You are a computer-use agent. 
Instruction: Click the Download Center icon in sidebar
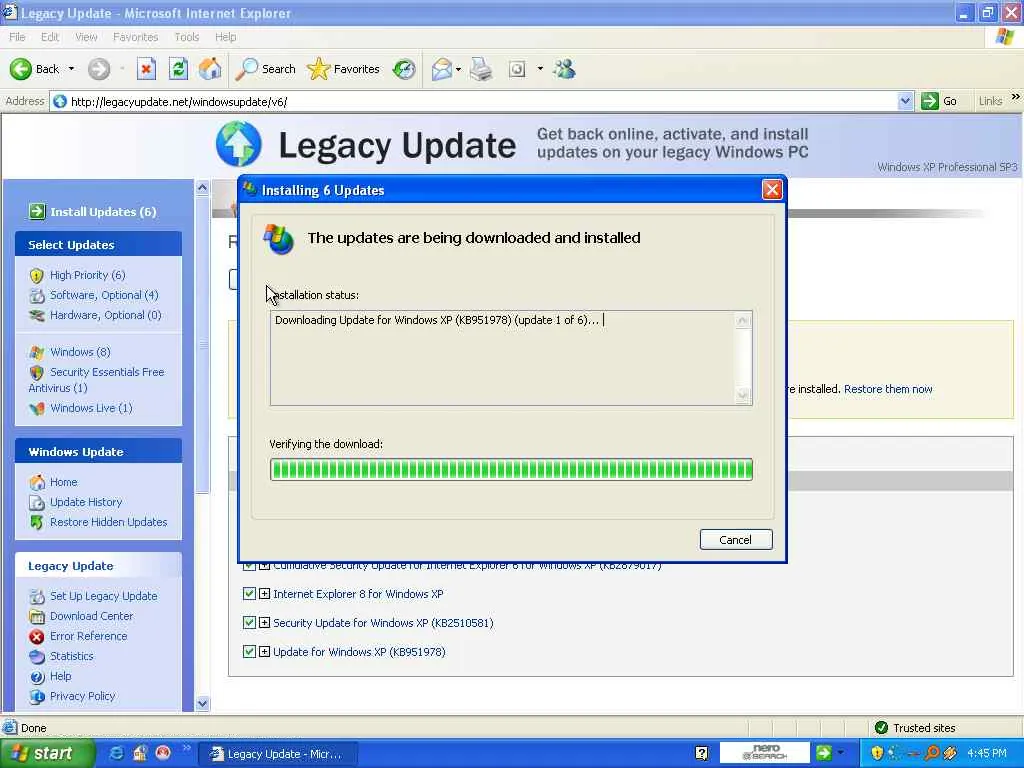point(37,616)
